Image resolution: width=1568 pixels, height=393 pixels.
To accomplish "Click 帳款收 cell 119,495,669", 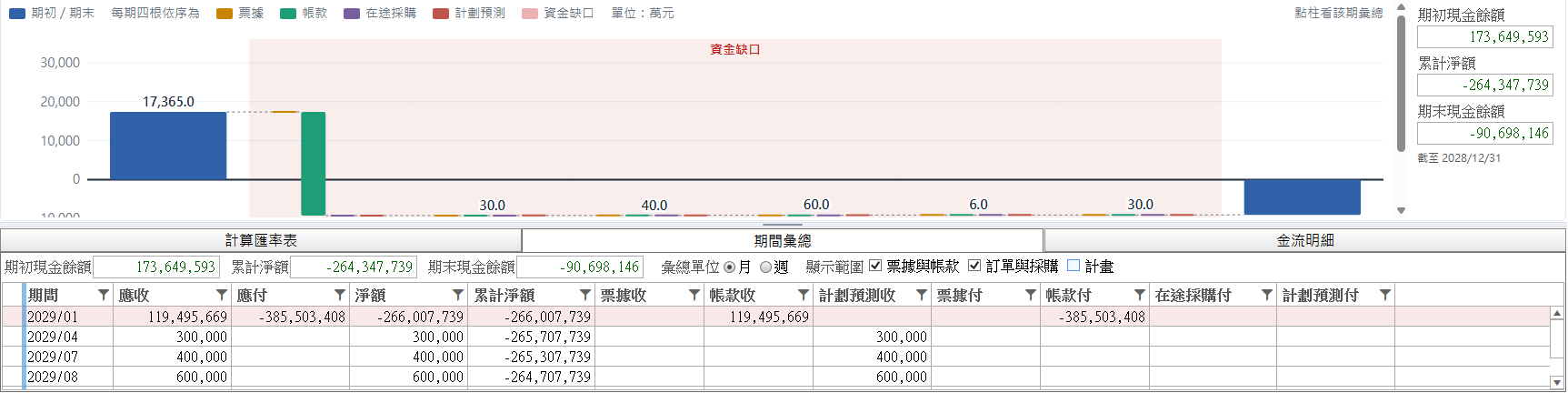I will click(x=758, y=317).
